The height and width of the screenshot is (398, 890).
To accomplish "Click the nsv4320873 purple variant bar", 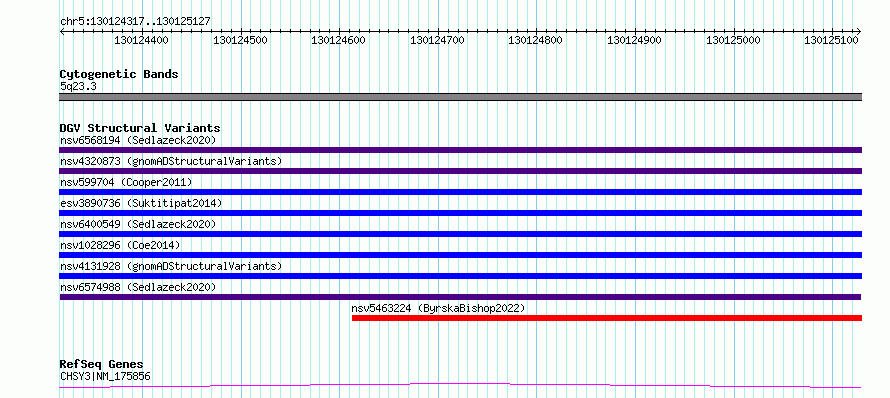I will click(x=460, y=171).
